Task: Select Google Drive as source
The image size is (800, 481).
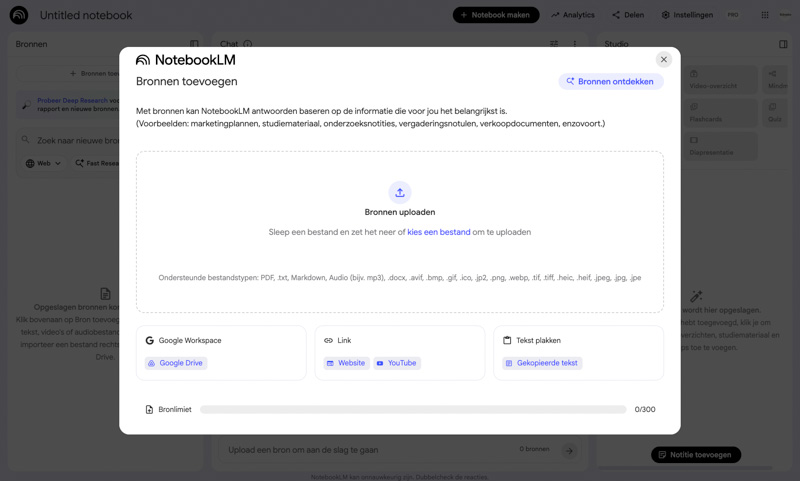Action: (x=176, y=363)
